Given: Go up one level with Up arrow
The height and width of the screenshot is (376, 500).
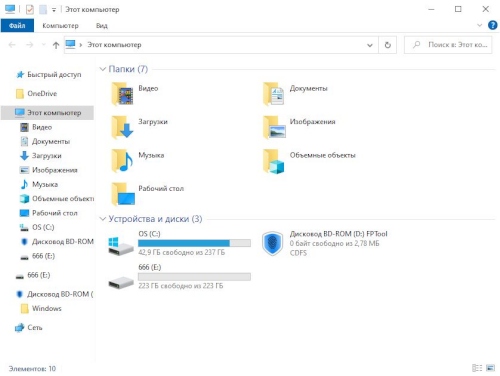Looking at the screenshot, I should [x=56, y=45].
